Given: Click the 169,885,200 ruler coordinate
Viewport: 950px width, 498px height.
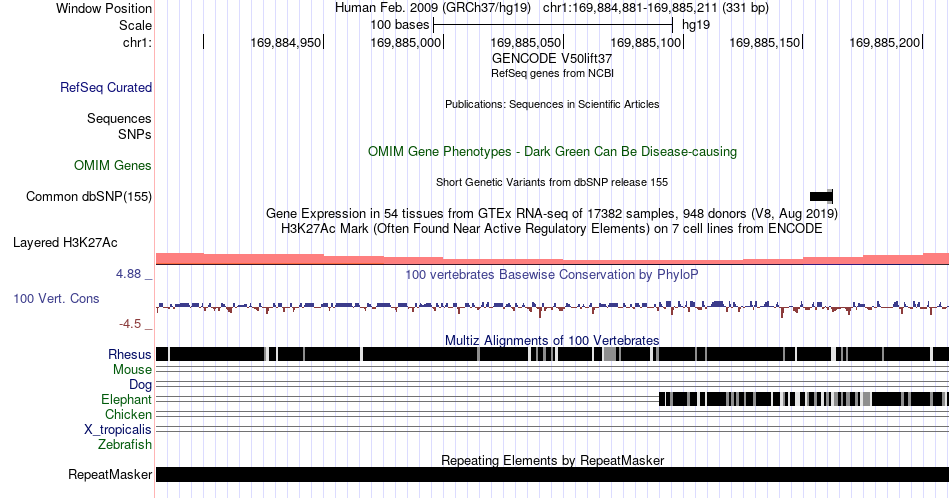Looking at the screenshot, I should pos(885,42).
